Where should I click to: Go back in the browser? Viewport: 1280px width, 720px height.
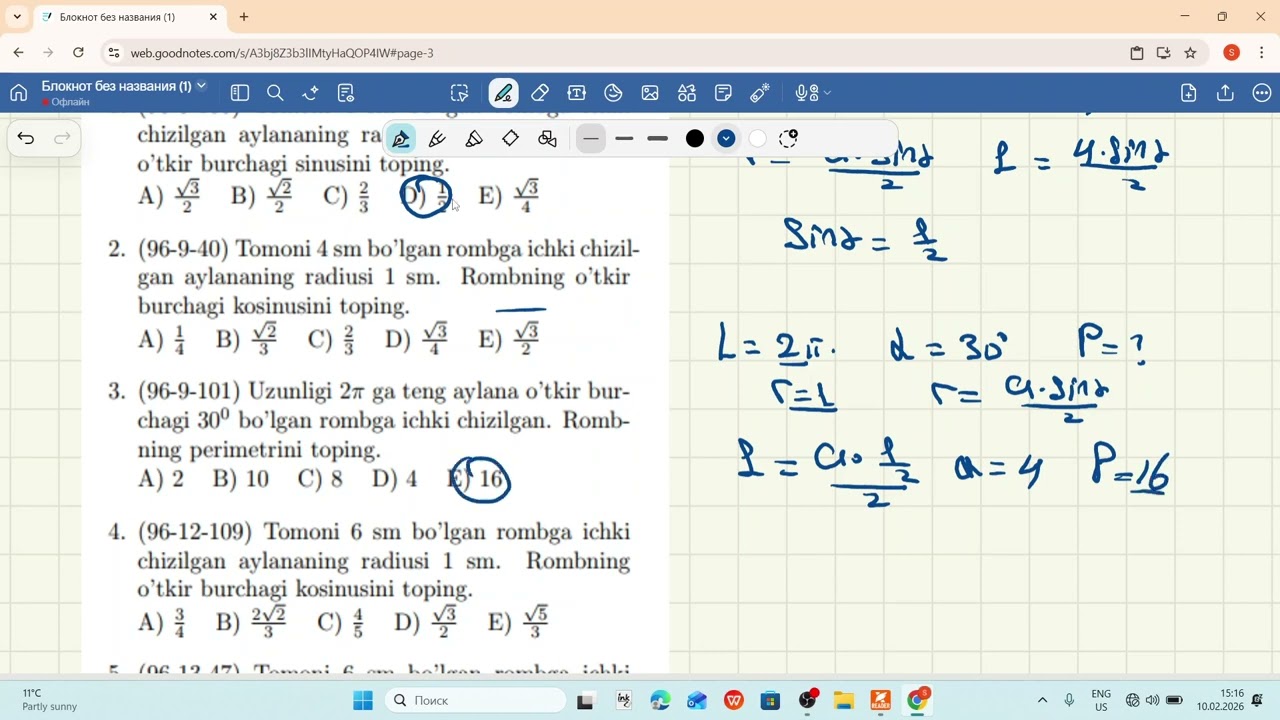[18, 53]
